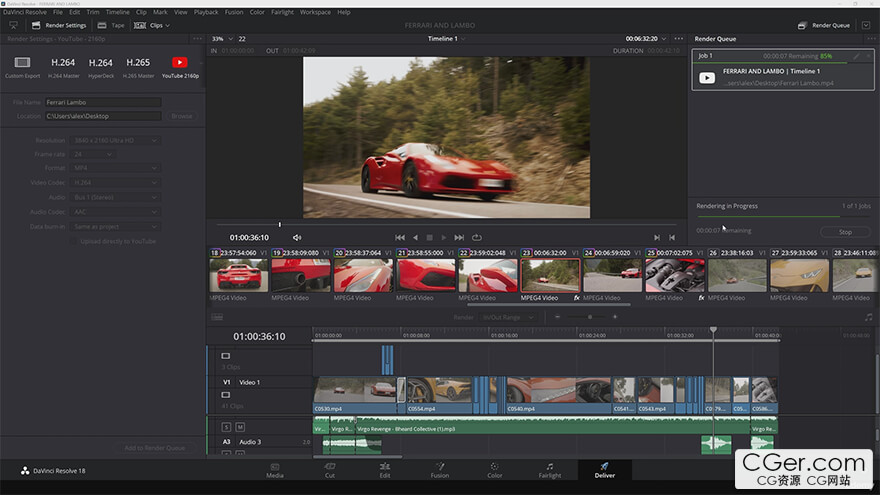The height and width of the screenshot is (495, 880).
Task: Open the Fairlight menu
Action: click(x=282, y=12)
